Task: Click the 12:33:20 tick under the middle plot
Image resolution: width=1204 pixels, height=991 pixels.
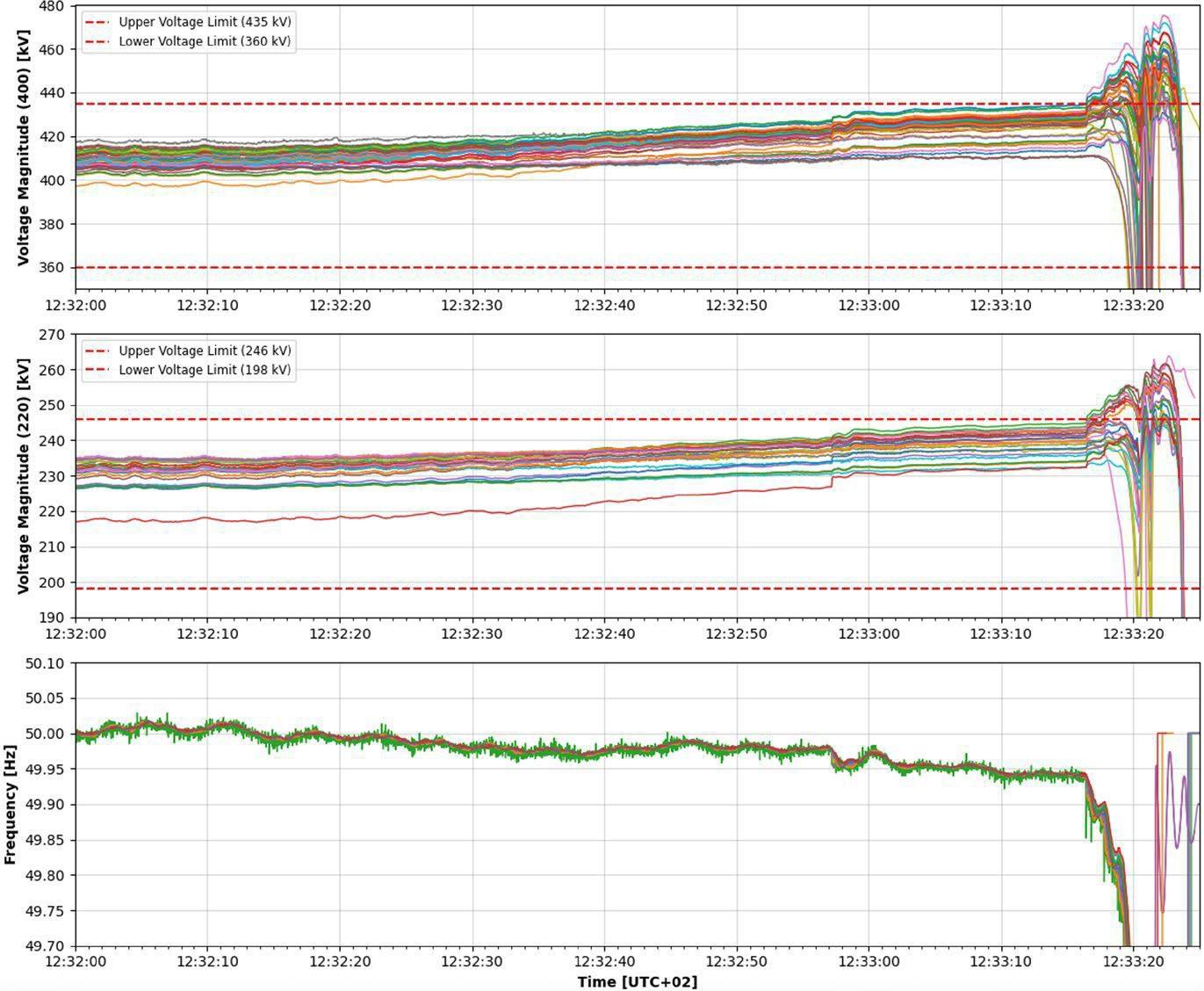Action: coord(1133,633)
